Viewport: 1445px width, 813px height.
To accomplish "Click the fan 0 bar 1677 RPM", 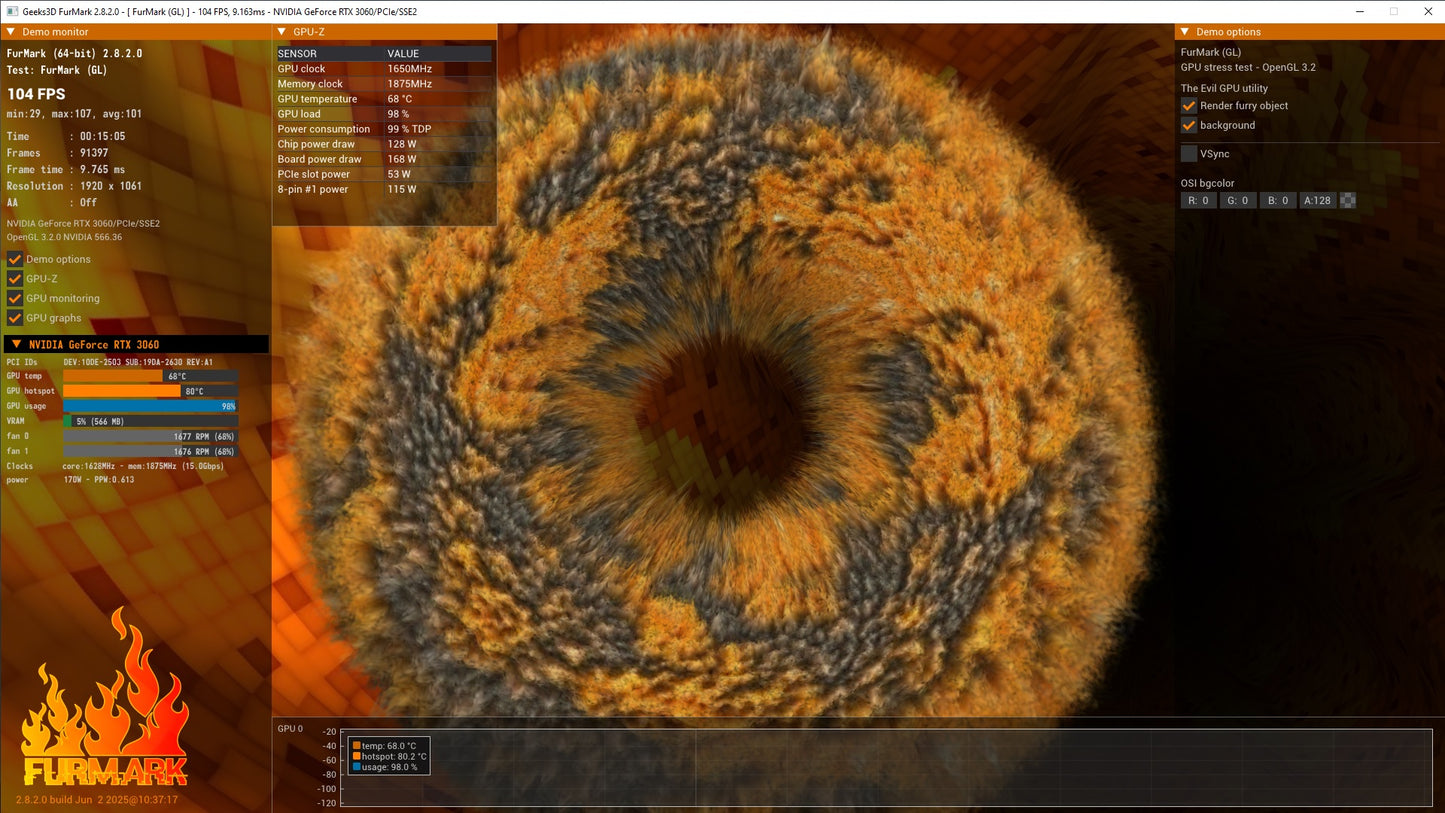I will [150, 436].
